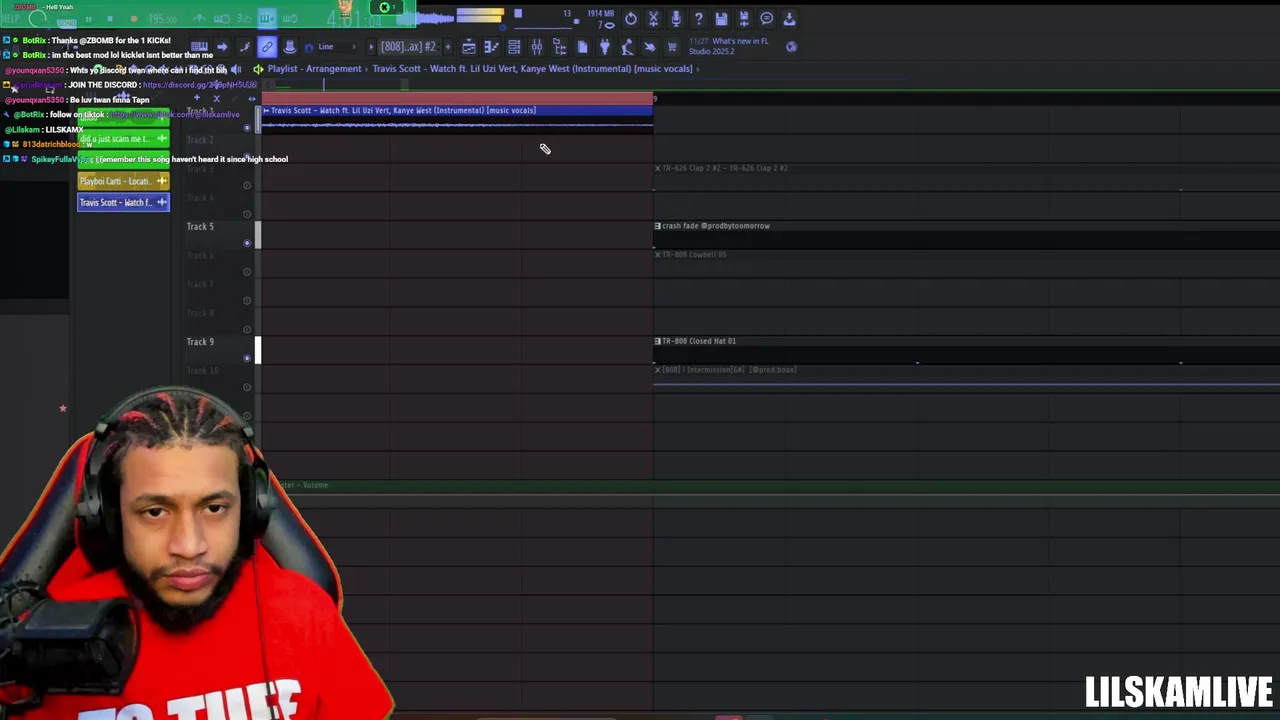
Task: Open the discord.gg link in chat
Action: (200, 85)
